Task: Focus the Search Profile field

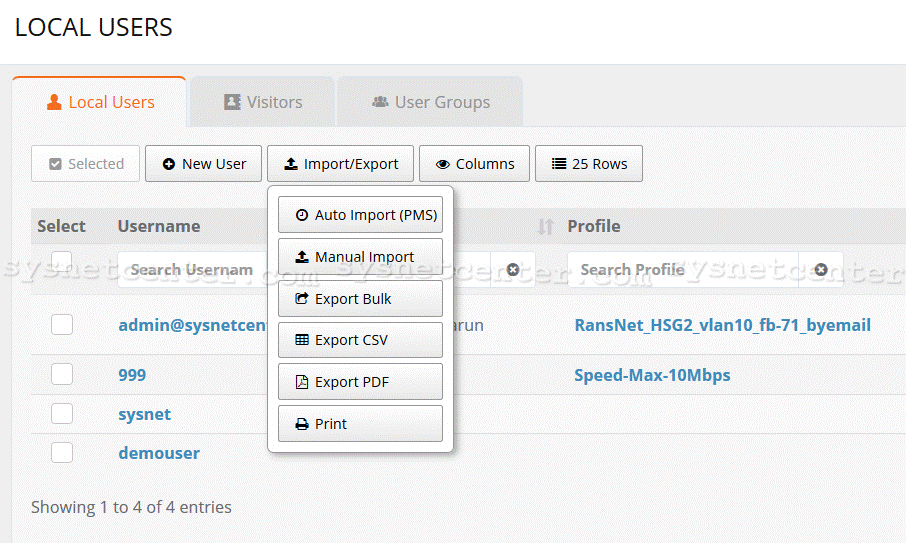Action: click(x=683, y=270)
